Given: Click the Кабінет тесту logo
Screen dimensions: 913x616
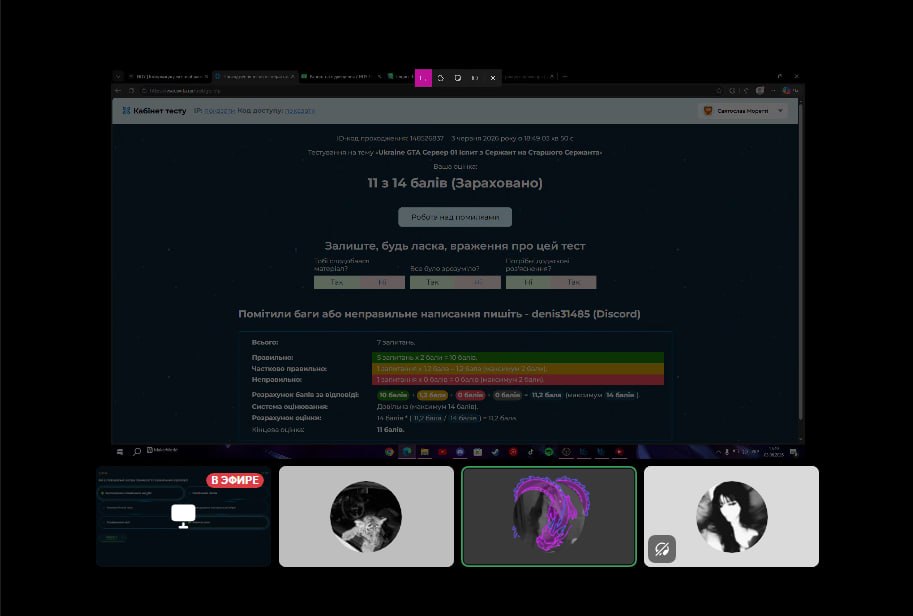Looking at the screenshot, I should (x=154, y=111).
